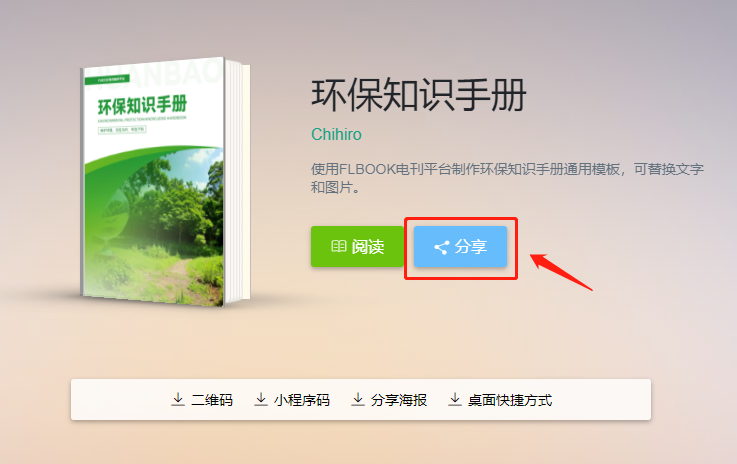Screen dimensions: 737x464
Task: Click the red arrow annotation pointing at 分享
Action: [x=561, y=271]
